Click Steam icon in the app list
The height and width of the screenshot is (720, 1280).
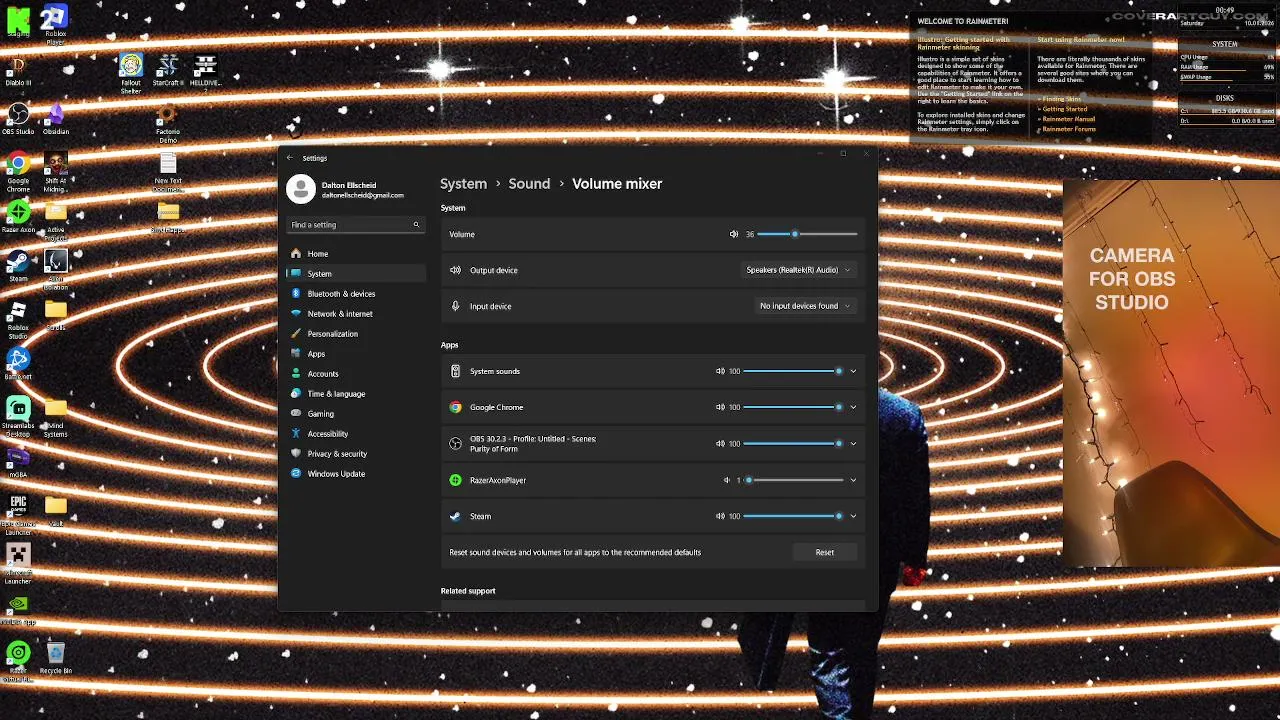pos(455,516)
